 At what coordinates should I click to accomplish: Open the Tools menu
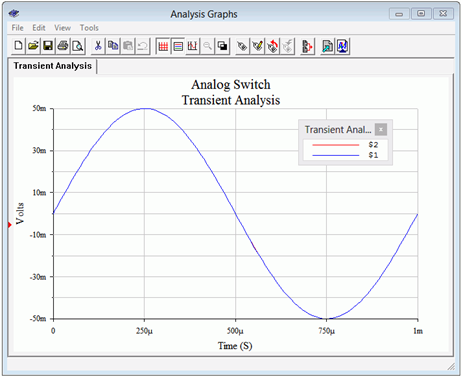click(x=89, y=28)
